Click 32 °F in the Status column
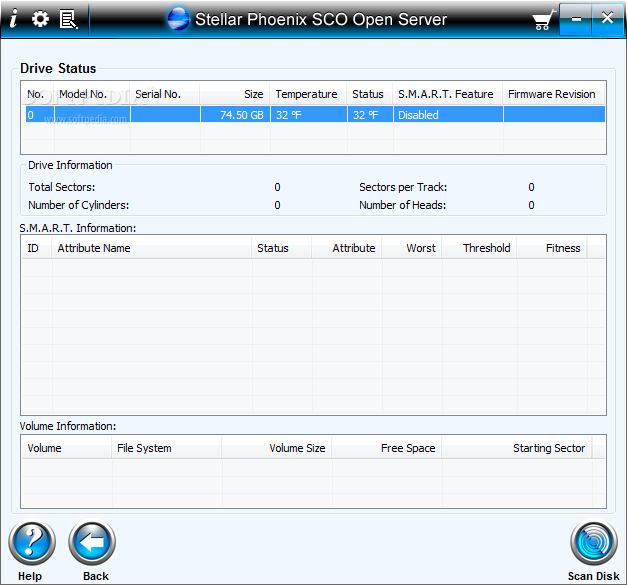The image size is (627, 585). [370, 115]
